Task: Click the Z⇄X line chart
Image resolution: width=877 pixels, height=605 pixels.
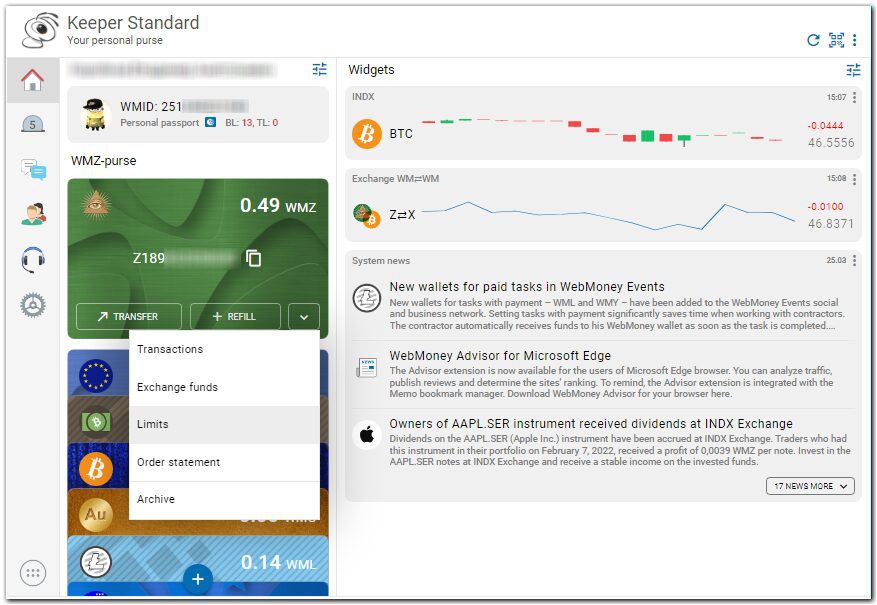Action: (x=608, y=216)
